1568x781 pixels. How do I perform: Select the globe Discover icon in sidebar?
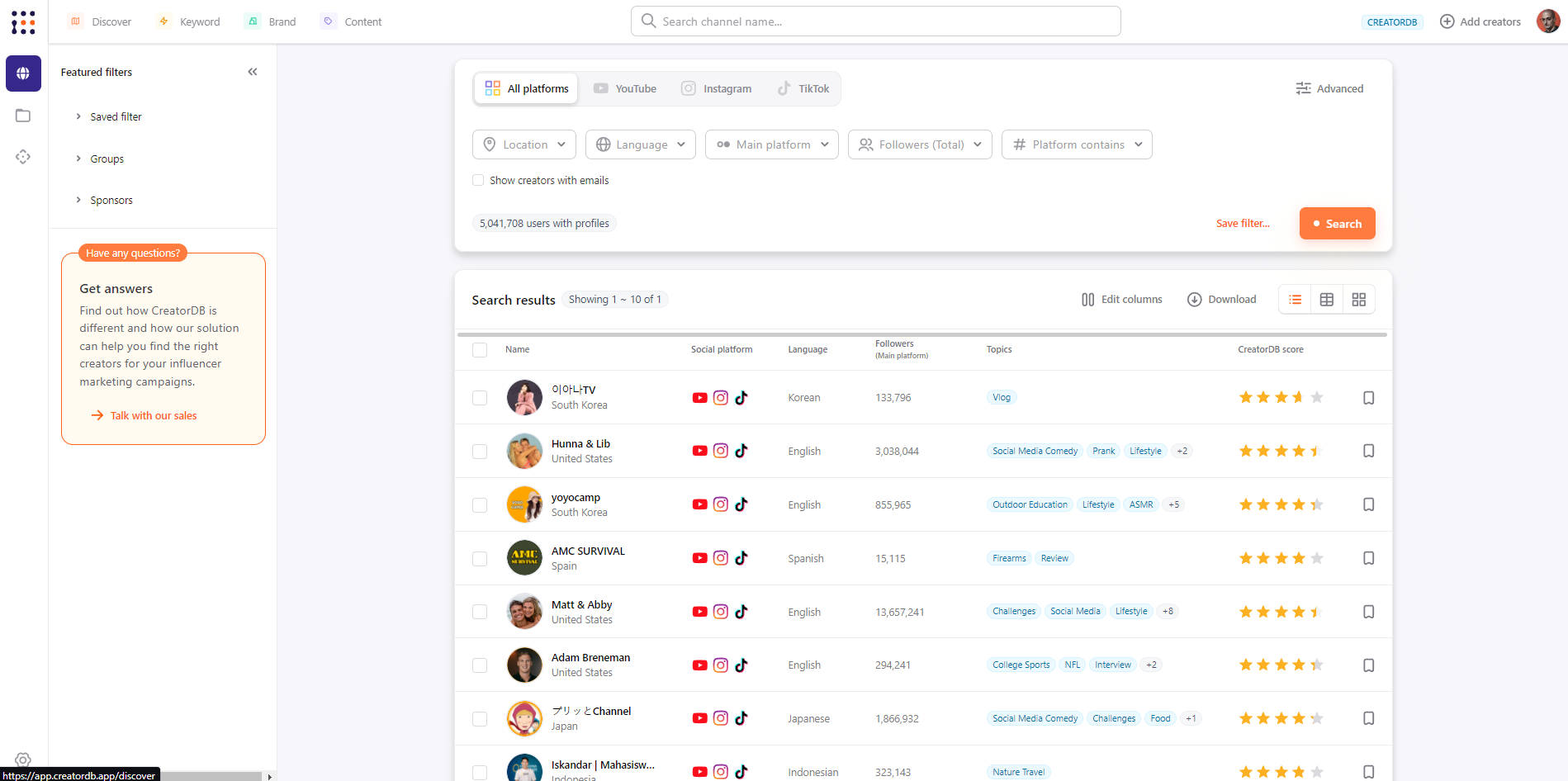[23, 73]
